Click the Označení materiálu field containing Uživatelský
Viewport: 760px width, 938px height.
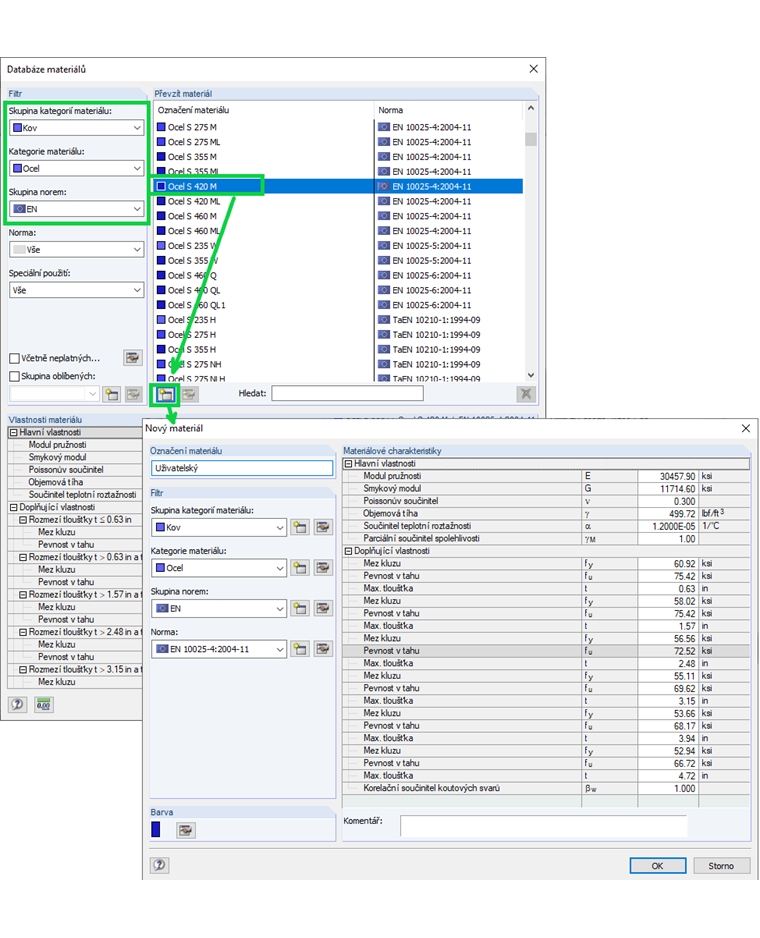click(x=242, y=468)
